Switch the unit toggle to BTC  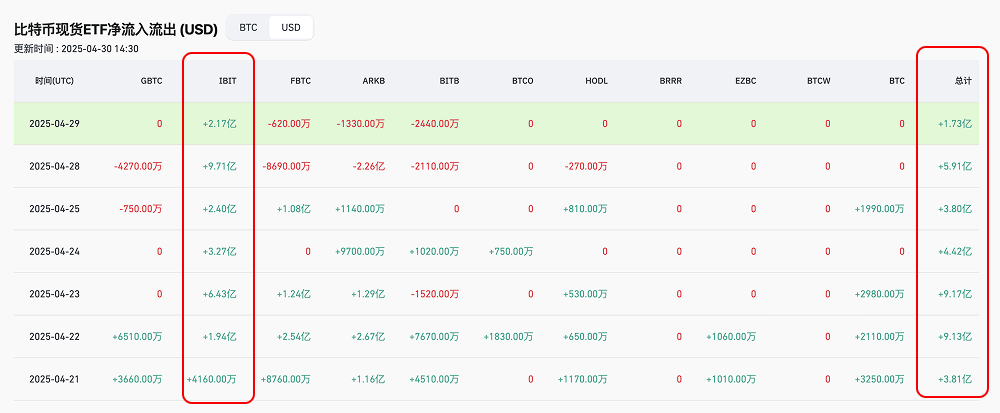point(248,27)
